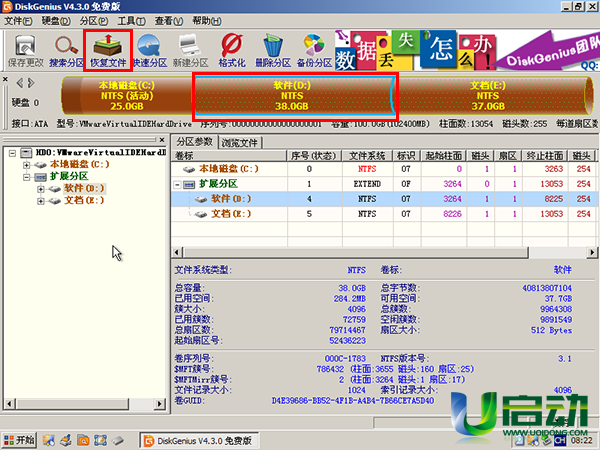Launch the 恢复文件 recover files tool
This screenshot has height=450, width=600.
point(108,51)
